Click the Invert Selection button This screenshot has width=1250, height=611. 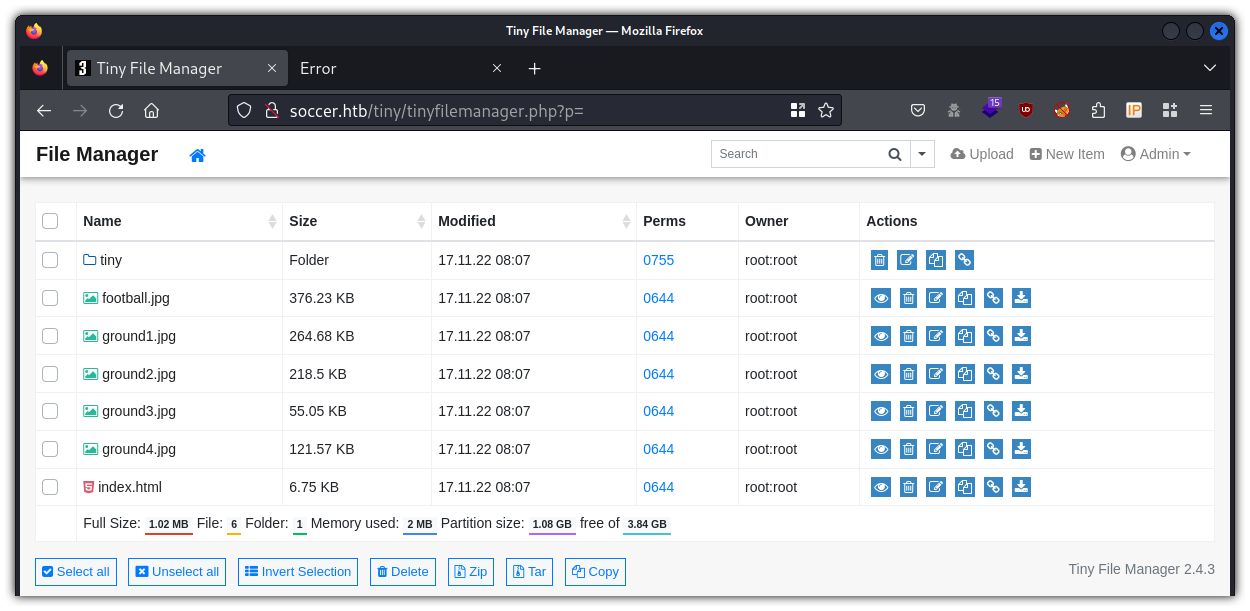pos(298,572)
